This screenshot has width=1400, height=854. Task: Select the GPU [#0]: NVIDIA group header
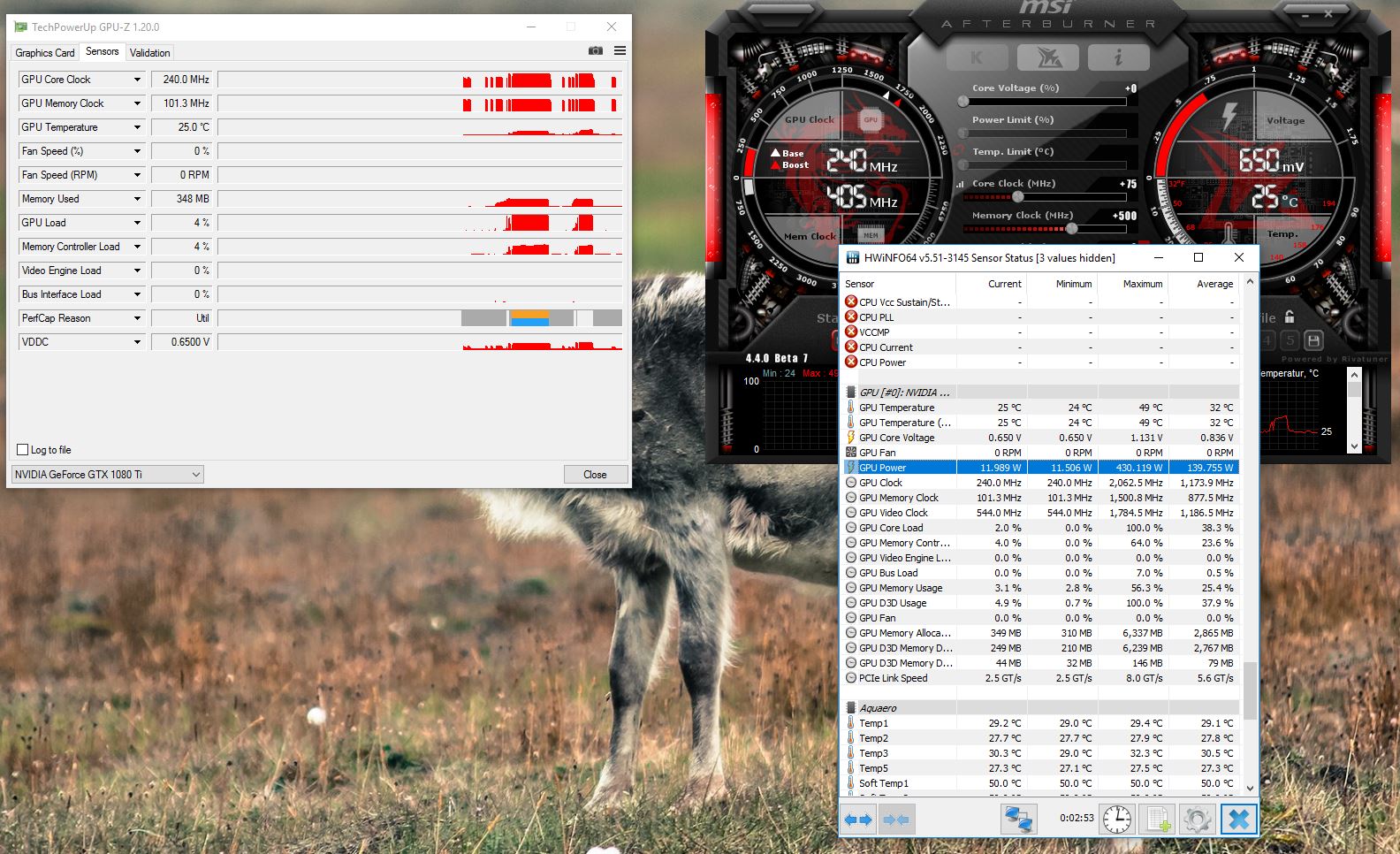(1041, 392)
